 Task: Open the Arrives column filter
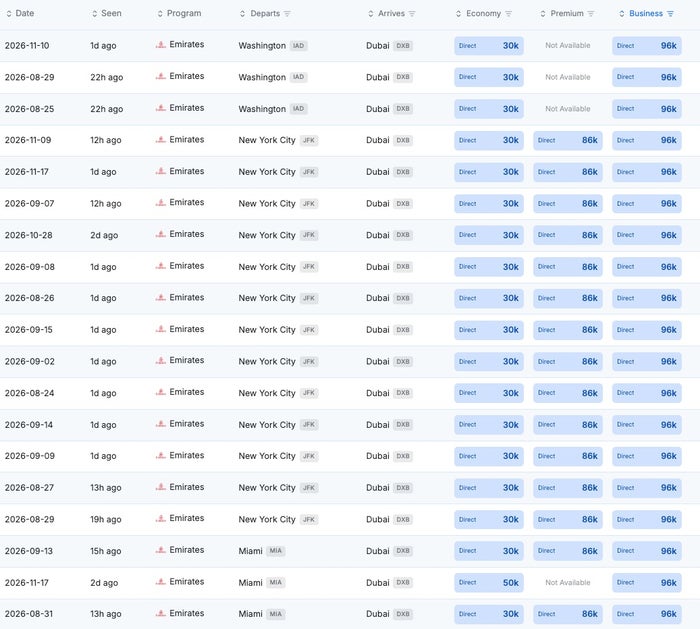click(412, 14)
